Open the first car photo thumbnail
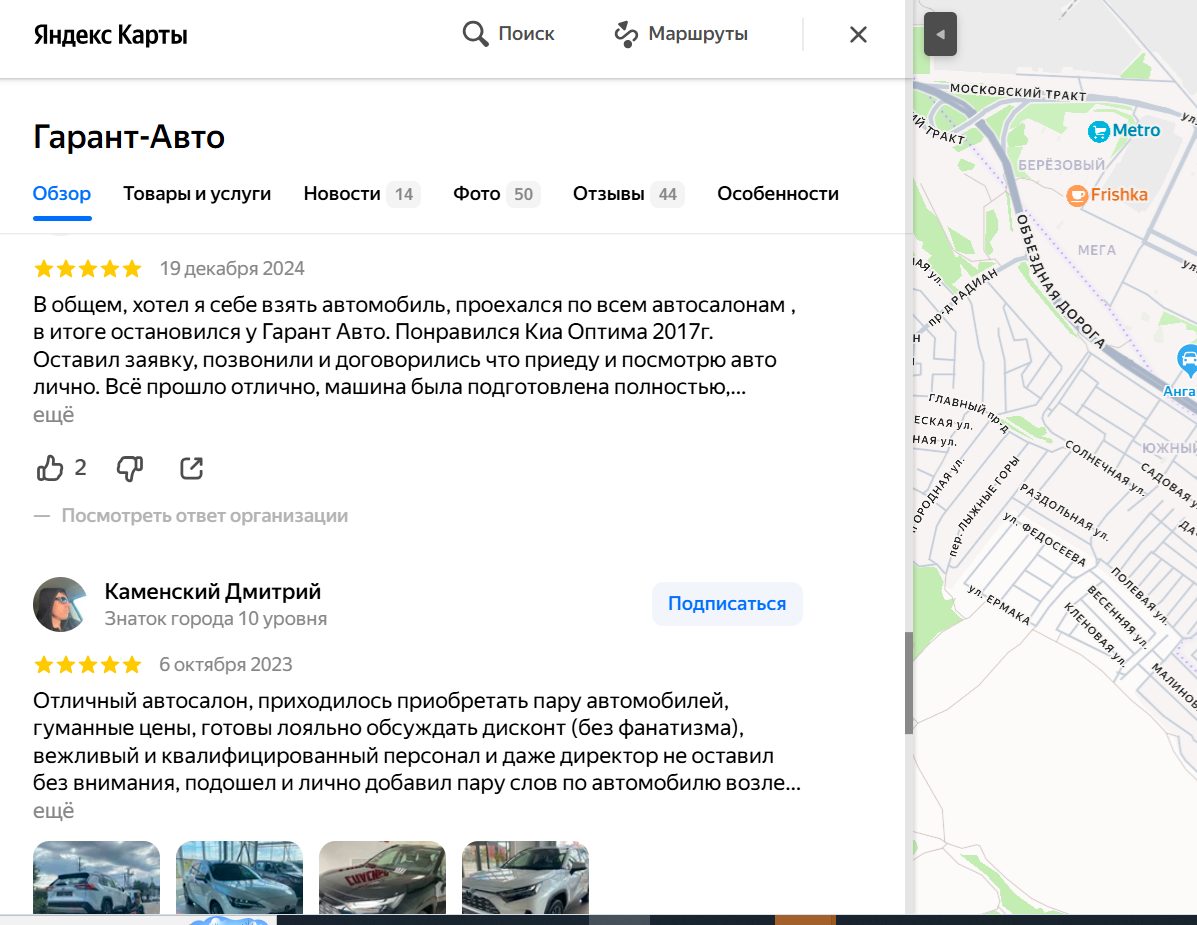The height and width of the screenshot is (925, 1197). [96, 880]
